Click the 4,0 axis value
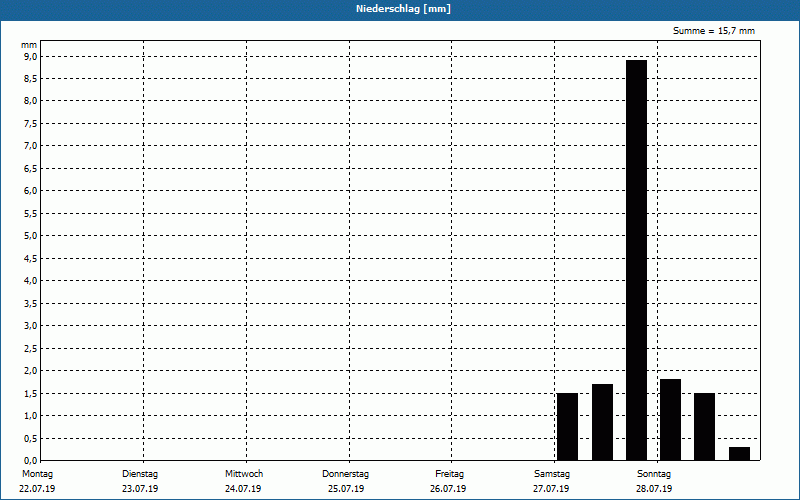The image size is (800, 500). [x=31, y=281]
